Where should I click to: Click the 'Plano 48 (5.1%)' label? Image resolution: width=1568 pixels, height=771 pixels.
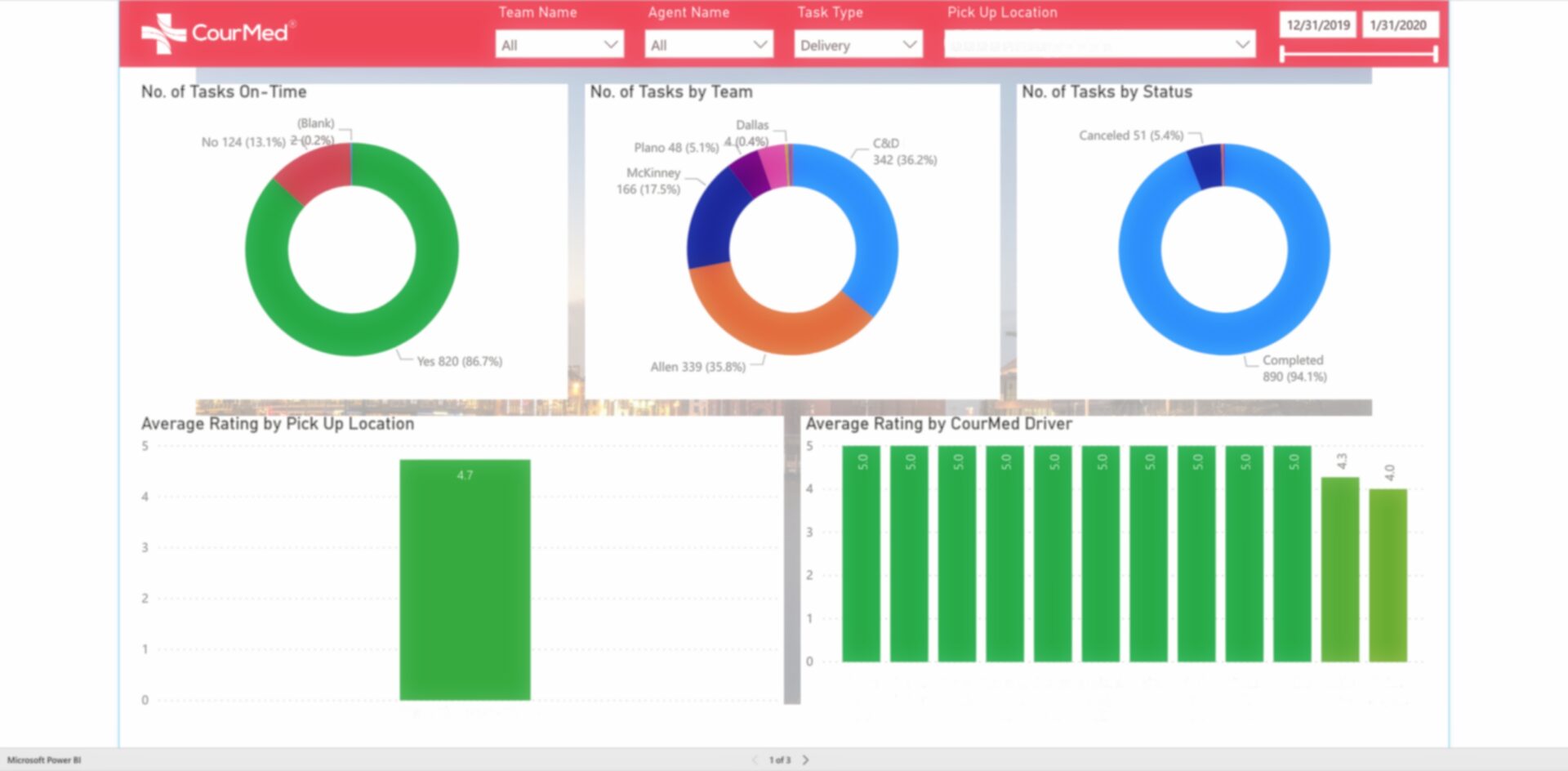676,148
